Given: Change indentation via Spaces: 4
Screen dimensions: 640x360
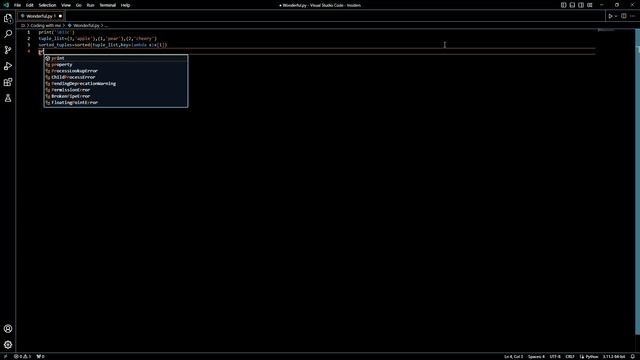Looking at the screenshot, I should [536, 356].
